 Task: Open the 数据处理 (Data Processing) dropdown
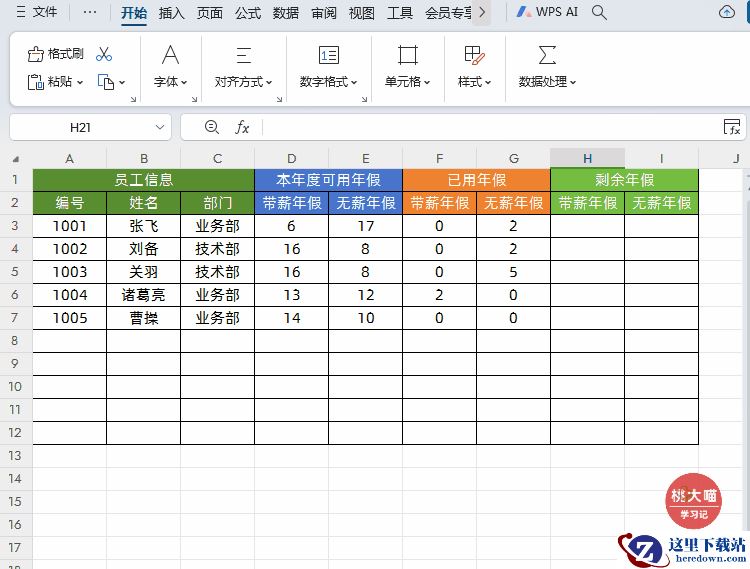coord(547,82)
